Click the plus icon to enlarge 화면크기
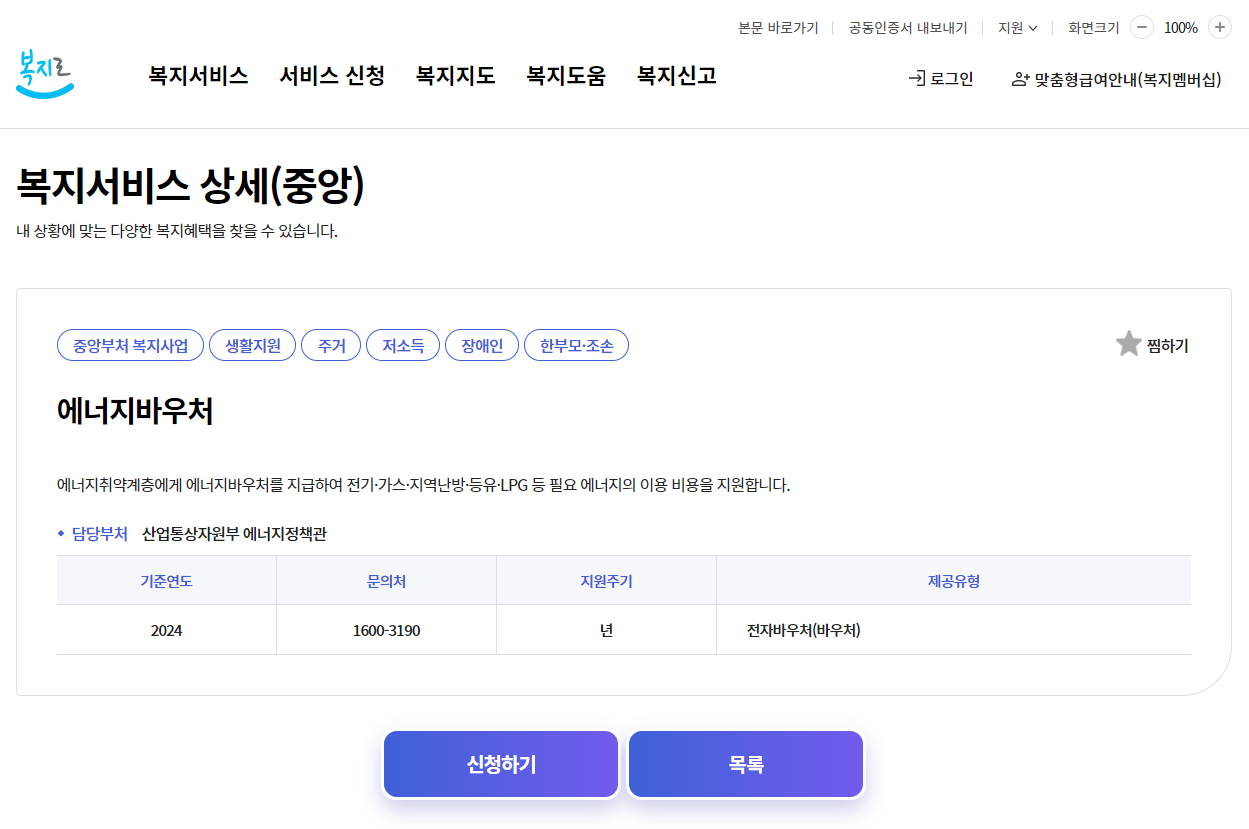The image size is (1249, 829). tap(1219, 27)
